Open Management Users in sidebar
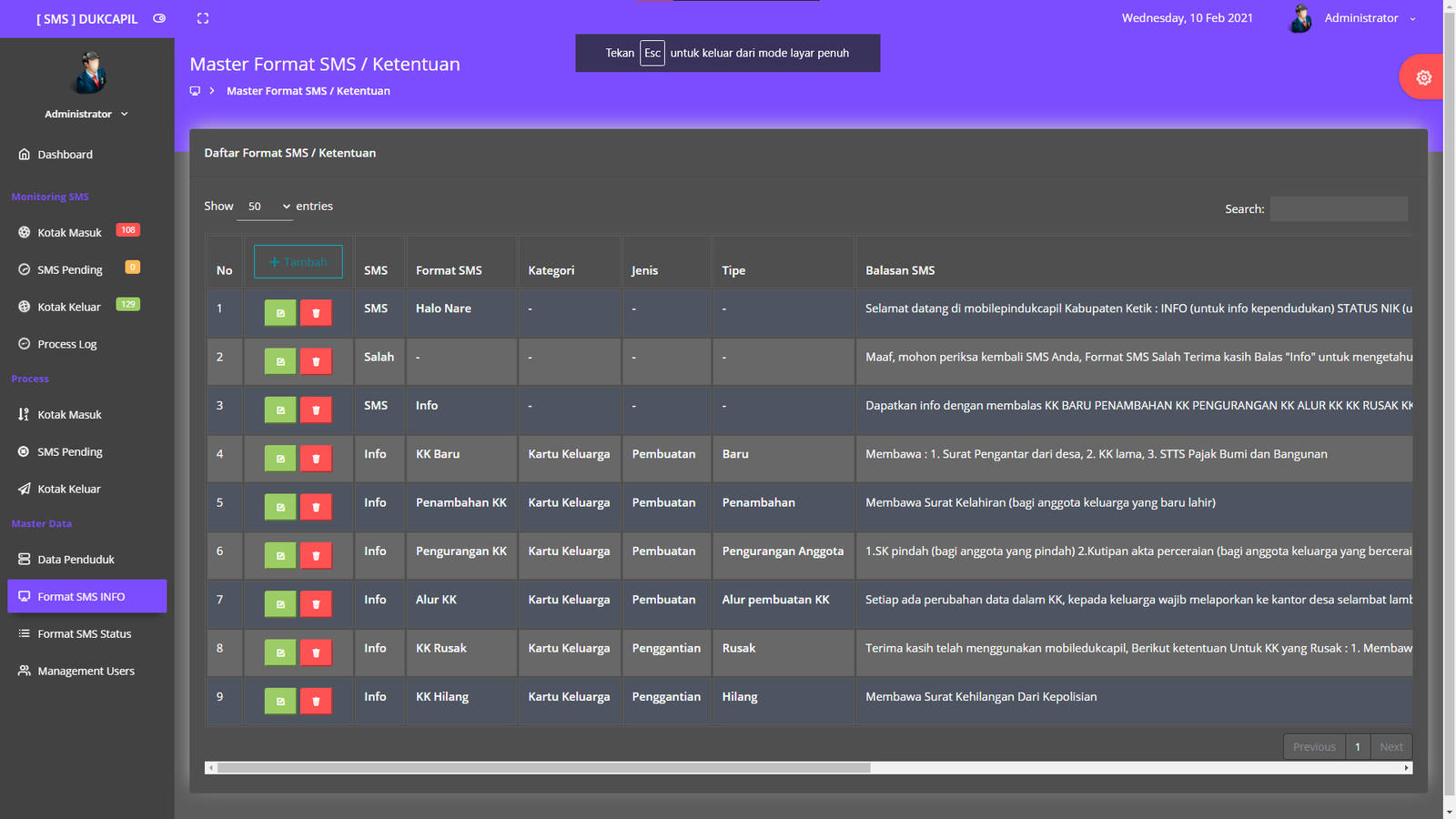The height and width of the screenshot is (819, 1456). coord(86,672)
